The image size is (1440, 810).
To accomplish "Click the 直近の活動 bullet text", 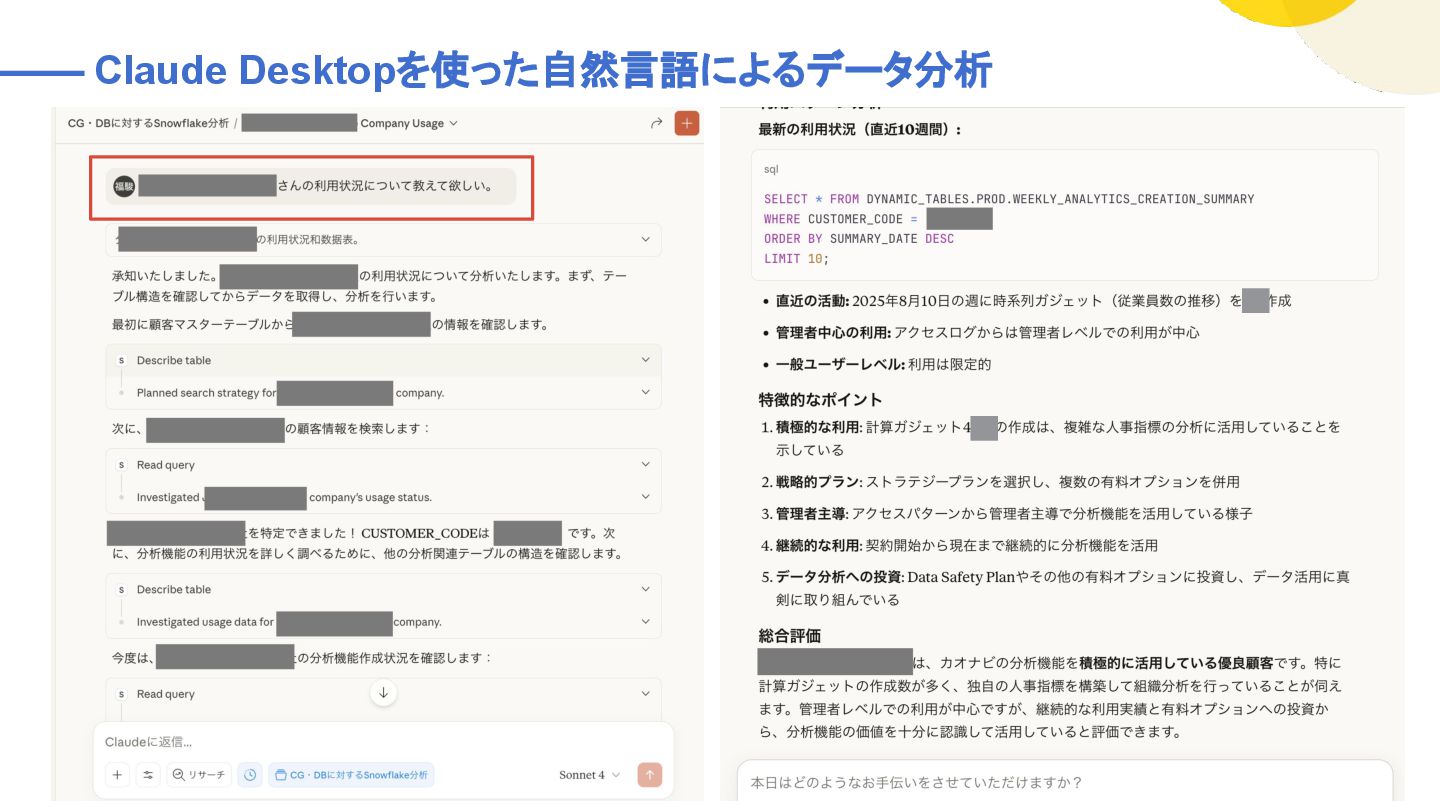I will click(x=1033, y=300).
